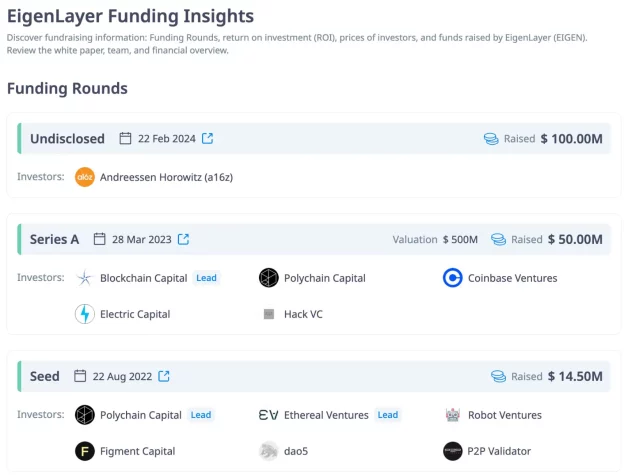Click the Lead badge beside Blockchain Capital
The height and width of the screenshot is (475, 624).
206,278
